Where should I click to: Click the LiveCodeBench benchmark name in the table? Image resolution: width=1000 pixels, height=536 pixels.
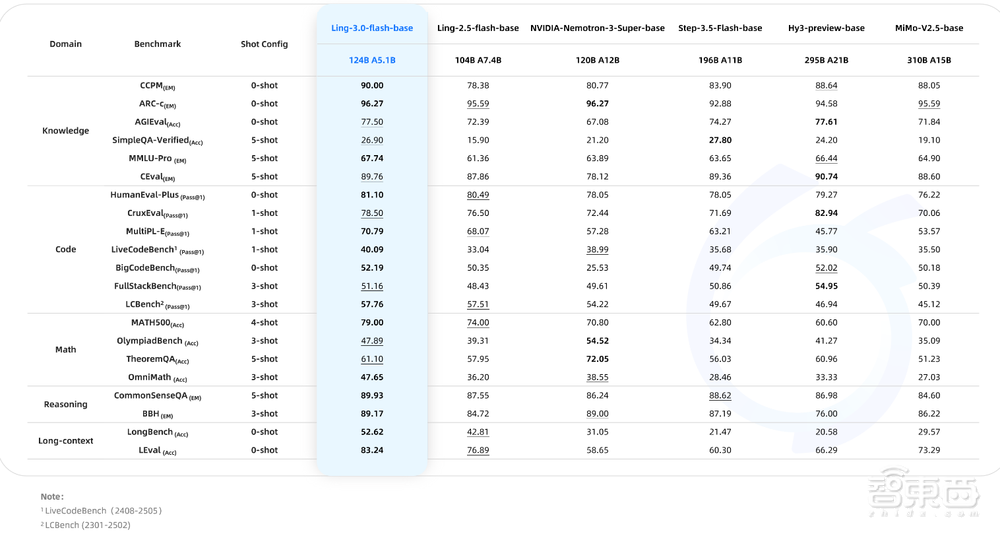pyautogui.click(x=158, y=250)
